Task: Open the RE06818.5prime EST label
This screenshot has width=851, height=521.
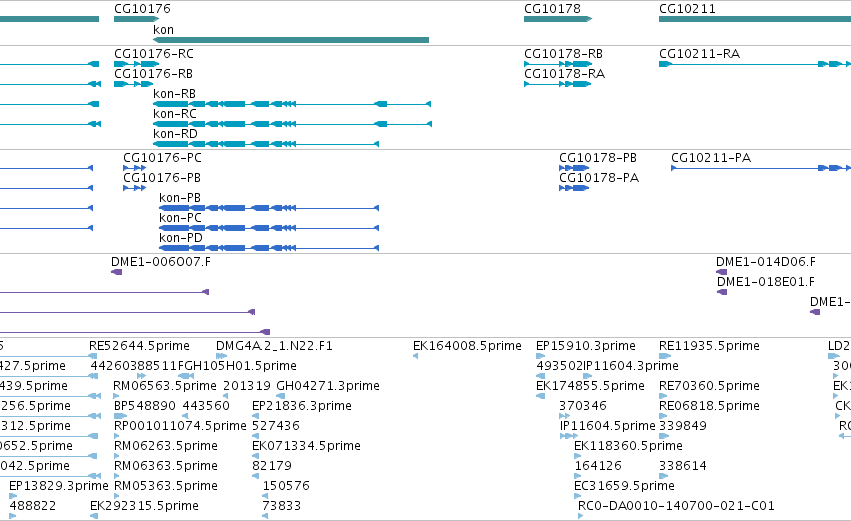Action: (x=709, y=406)
